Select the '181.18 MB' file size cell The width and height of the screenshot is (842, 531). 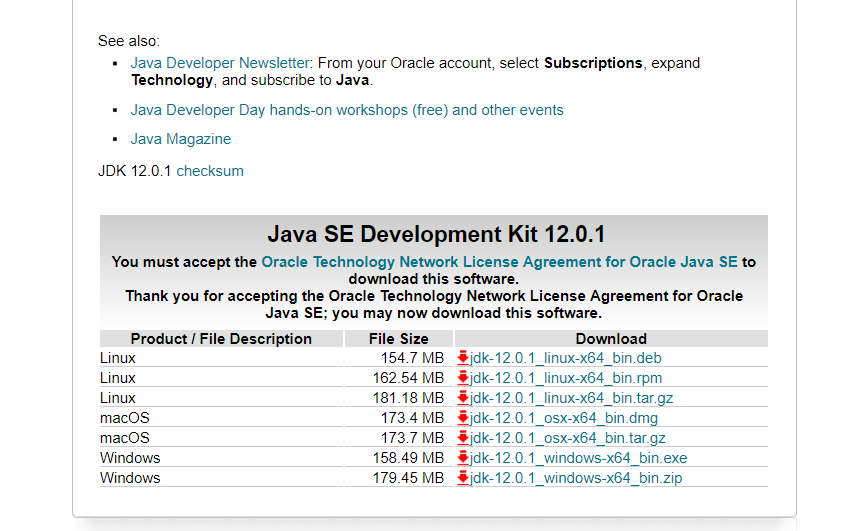(408, 398)
